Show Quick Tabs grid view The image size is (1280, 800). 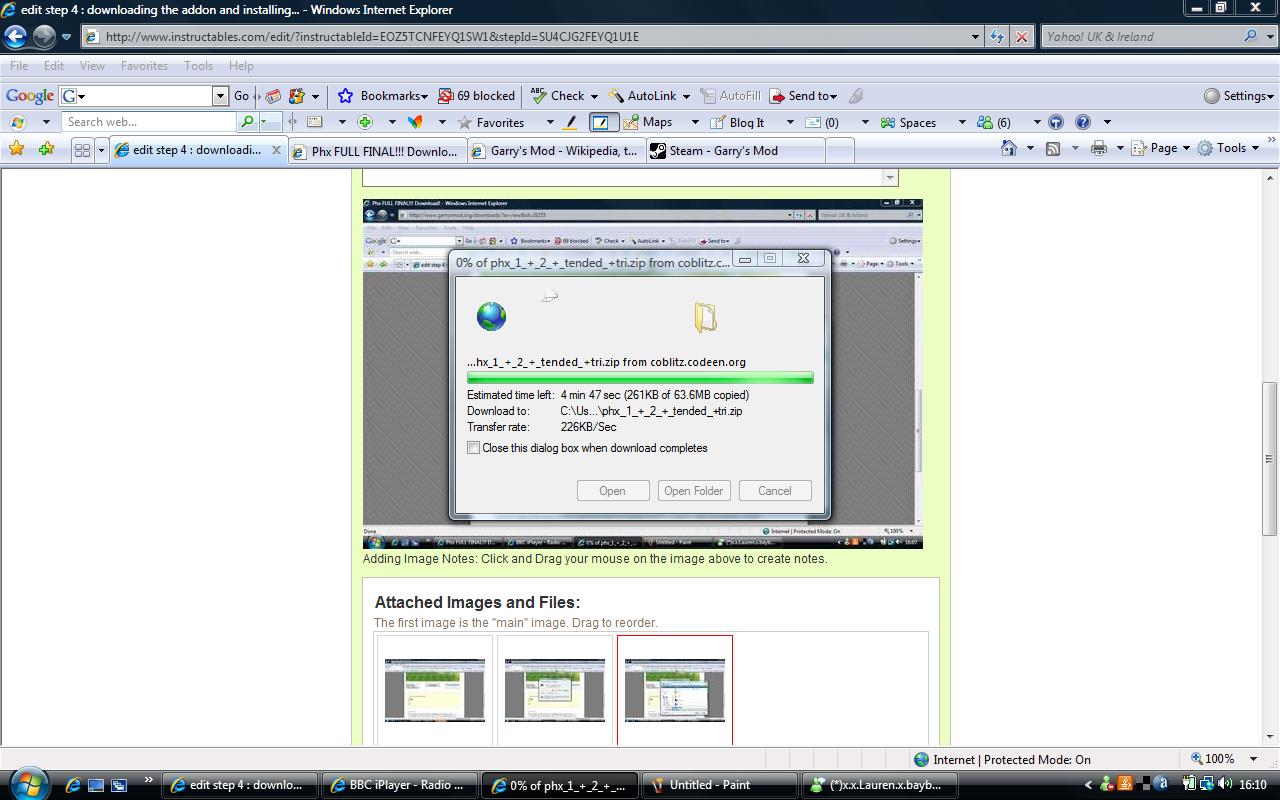click(83, 150)
